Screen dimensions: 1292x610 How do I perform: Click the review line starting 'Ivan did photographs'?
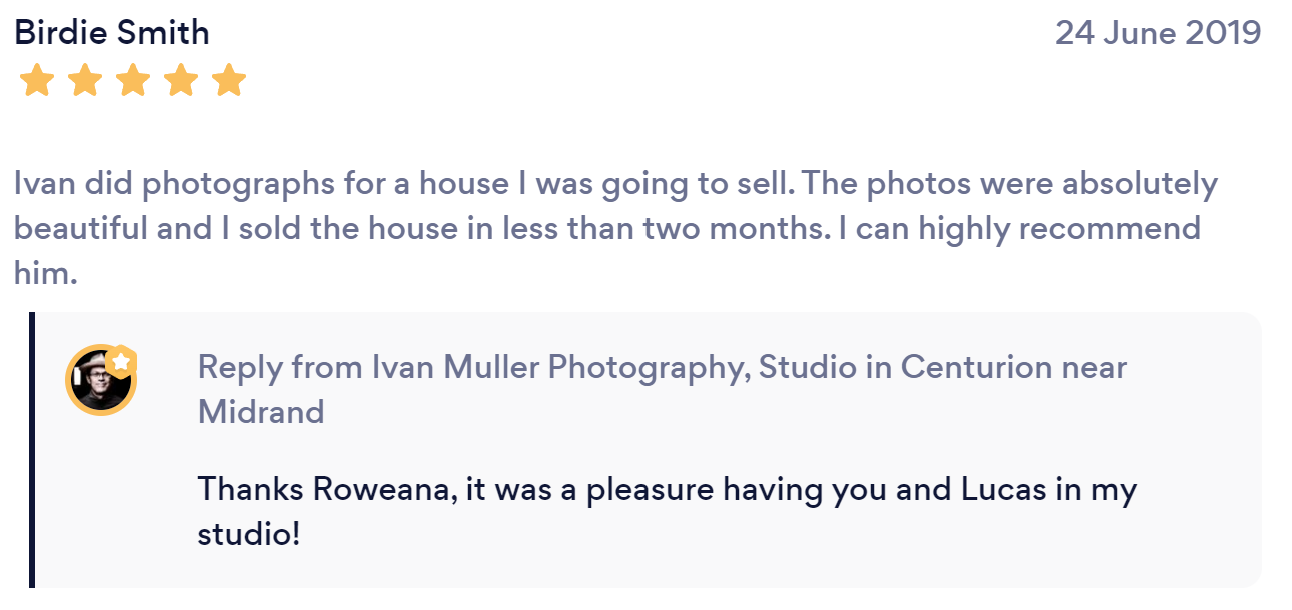pos(615,184)
